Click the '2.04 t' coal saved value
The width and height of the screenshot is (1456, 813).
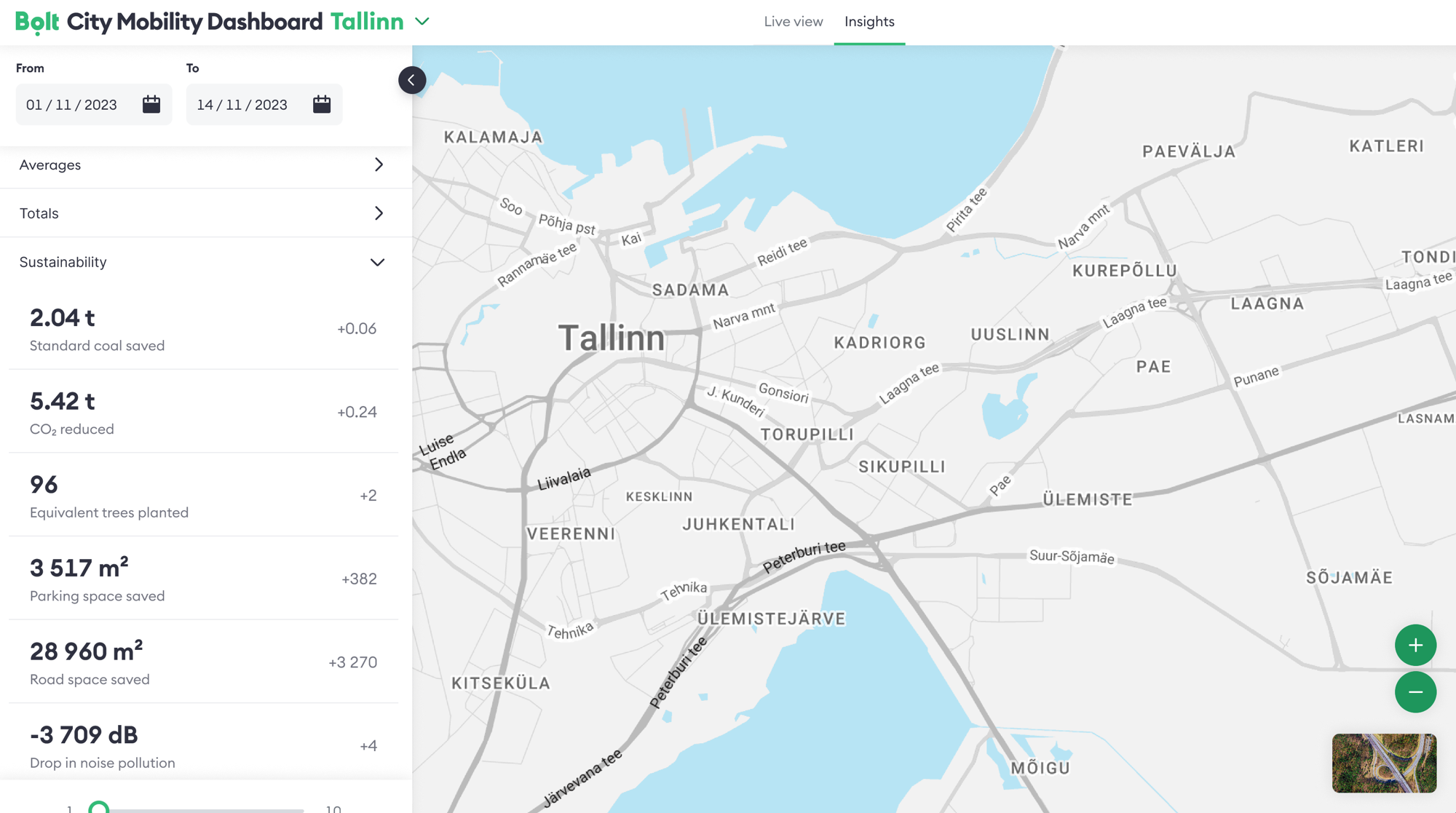click(63, 317)
